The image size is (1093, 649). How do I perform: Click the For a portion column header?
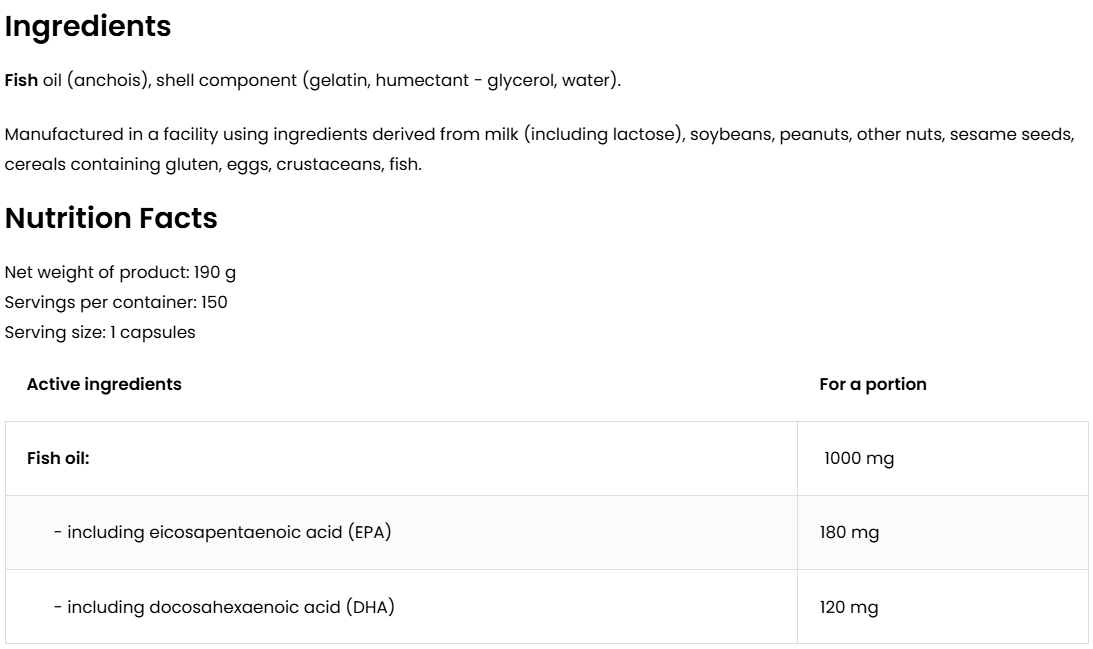tap(872, 384)
